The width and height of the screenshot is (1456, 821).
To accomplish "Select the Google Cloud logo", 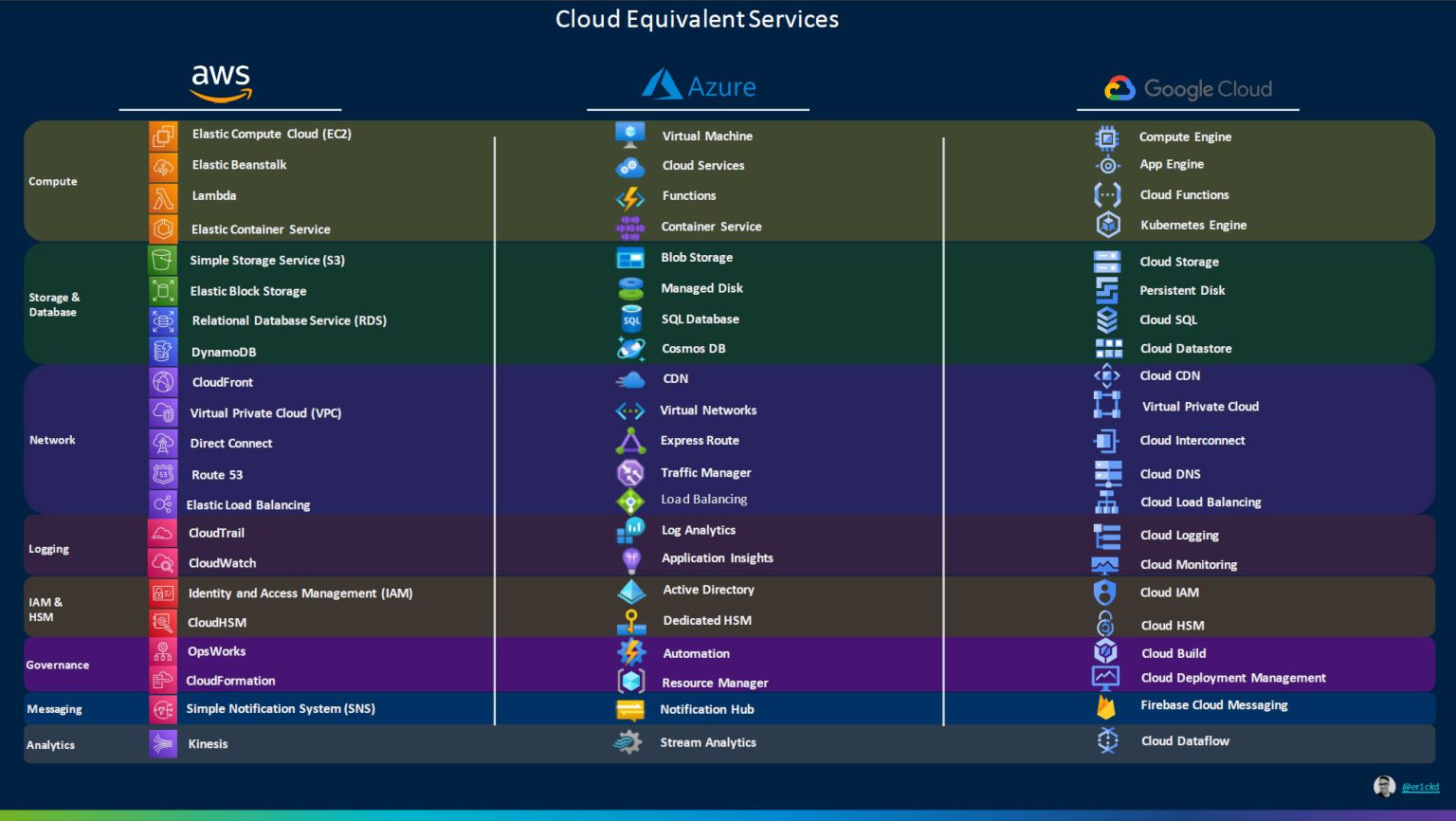I will click(1187, 88).
